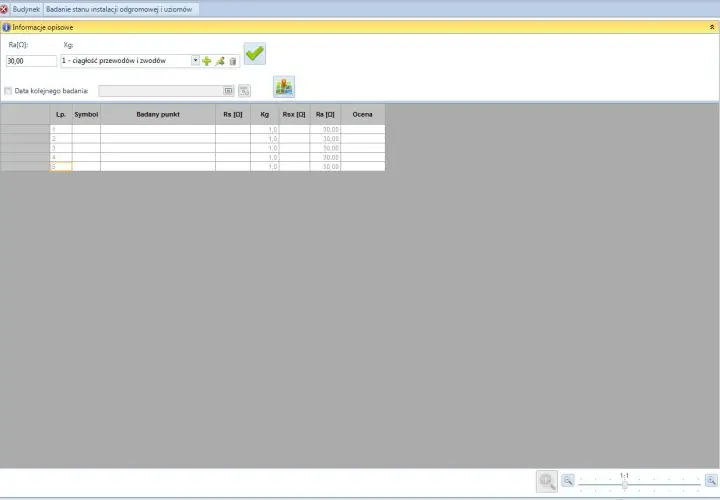Screen dimensions: 720x500
Task: Click the Kg column header
Action: (264, 114)
